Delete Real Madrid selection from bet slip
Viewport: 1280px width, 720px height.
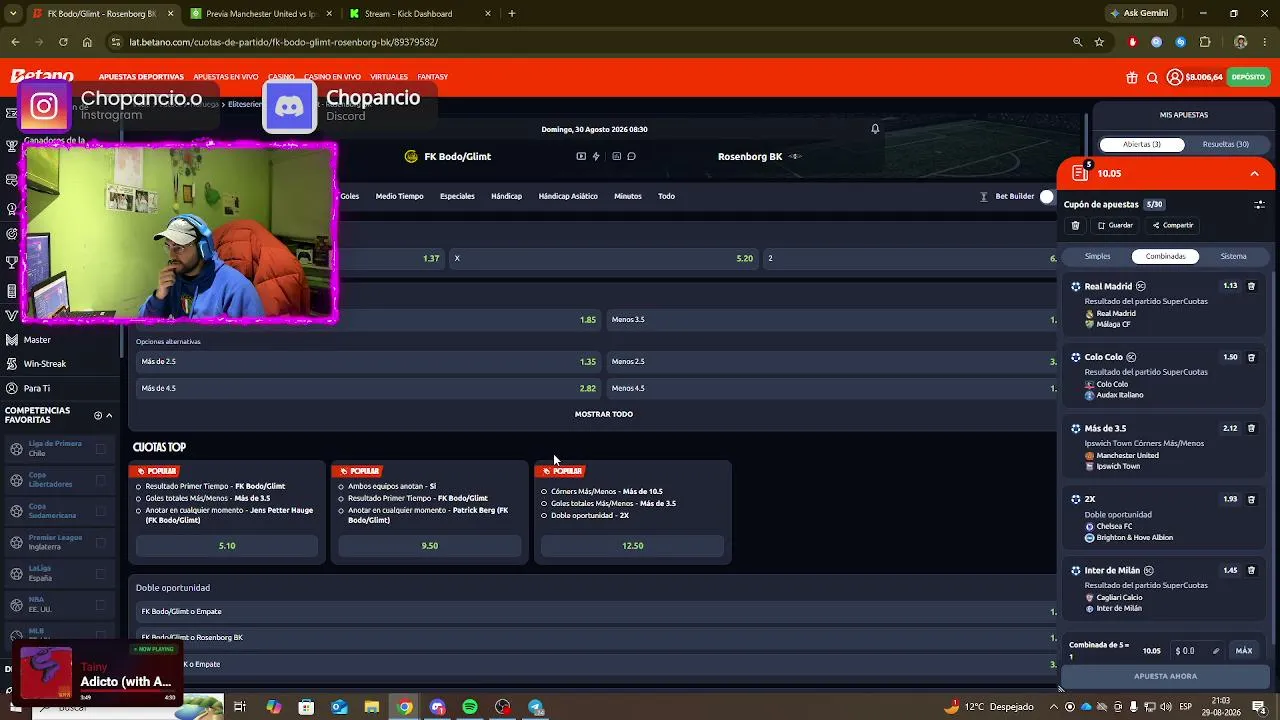coord(1251,286)
